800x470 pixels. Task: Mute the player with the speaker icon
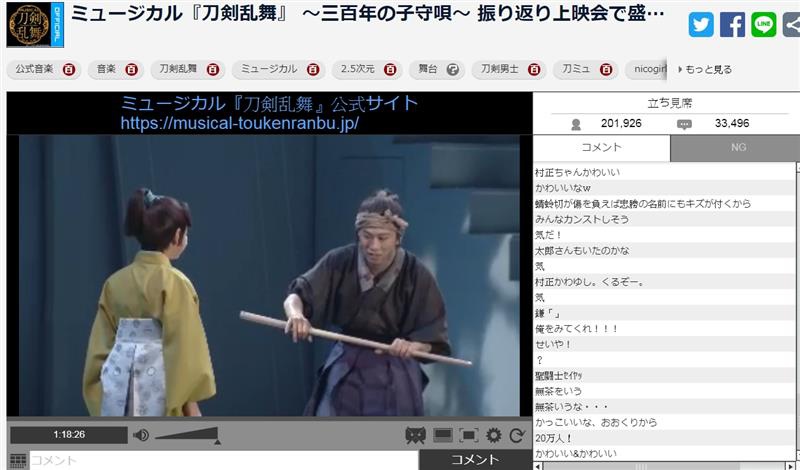coord(140,435)
